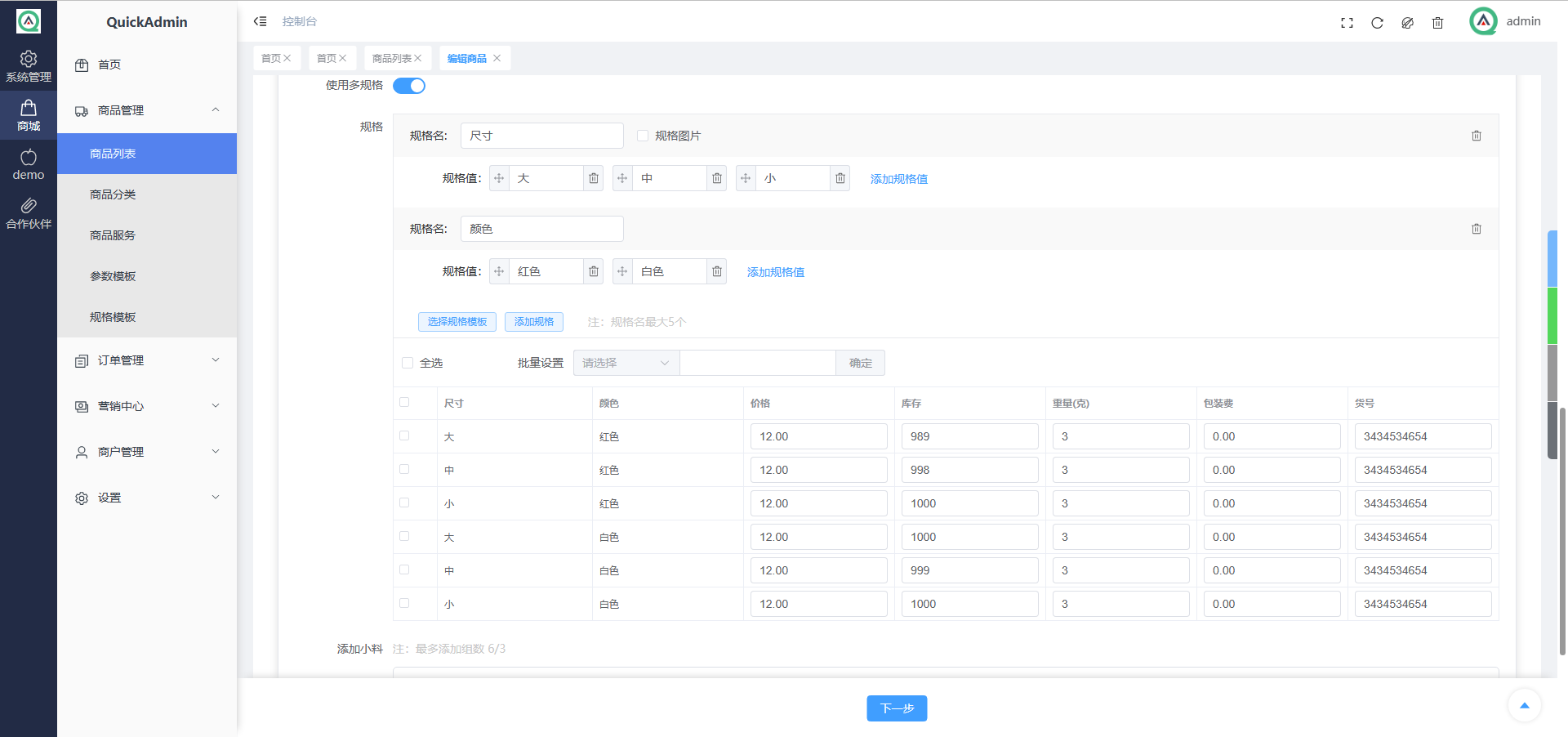
Task: Open 系统管理 in the left rail
Action: (x=29, y=66)
